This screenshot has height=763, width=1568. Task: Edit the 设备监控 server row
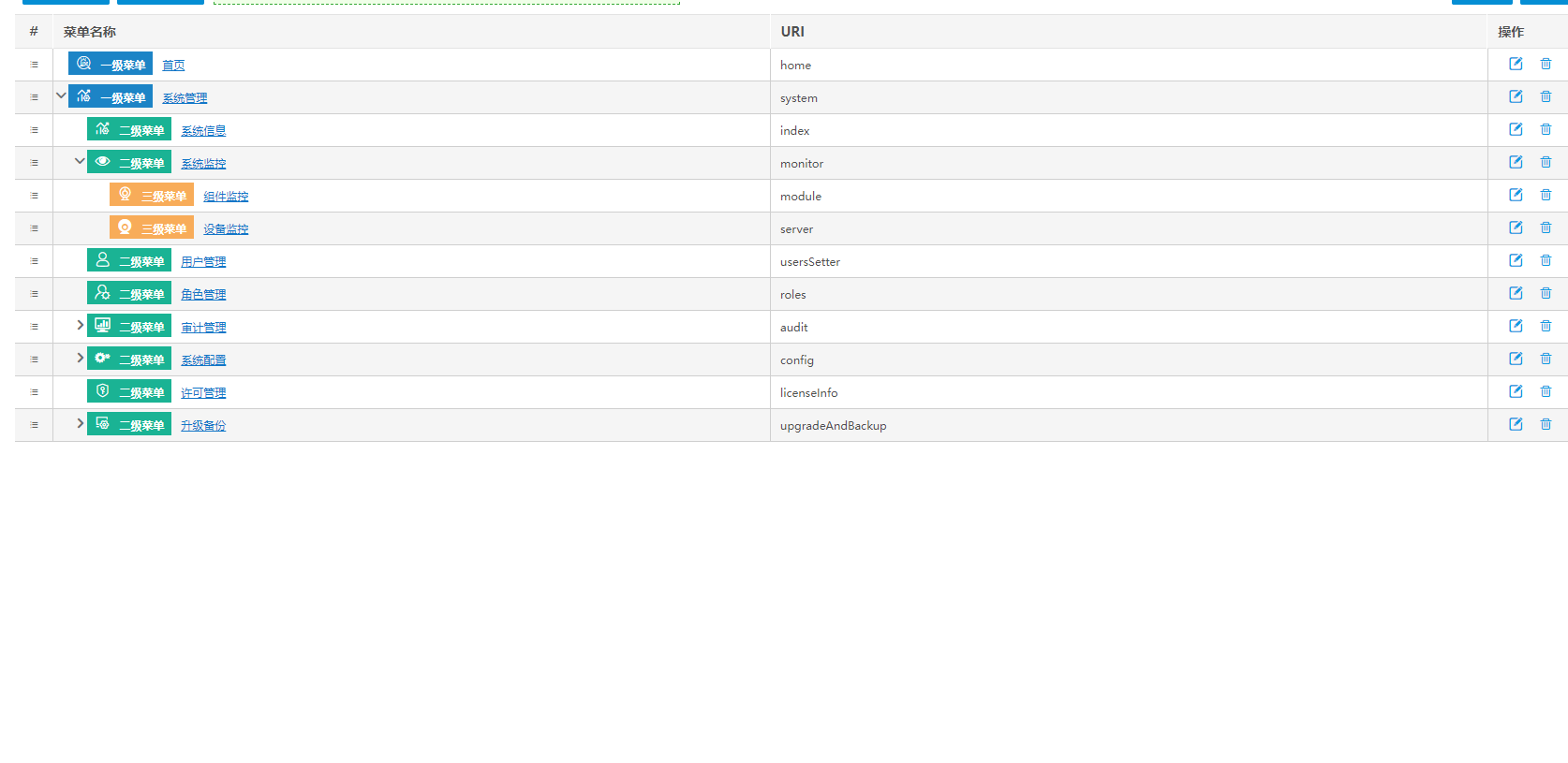1516,227
